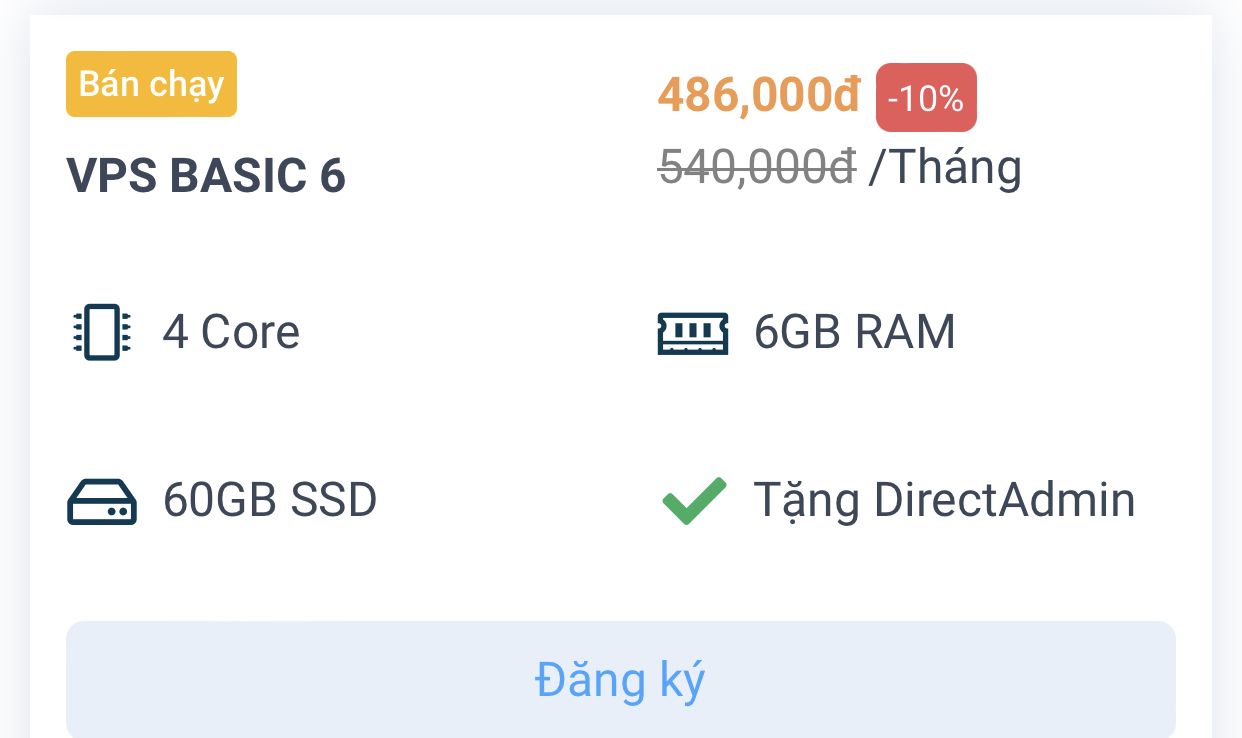
Task: Click the word "Tặng"
Action: [x=806, y=500]
